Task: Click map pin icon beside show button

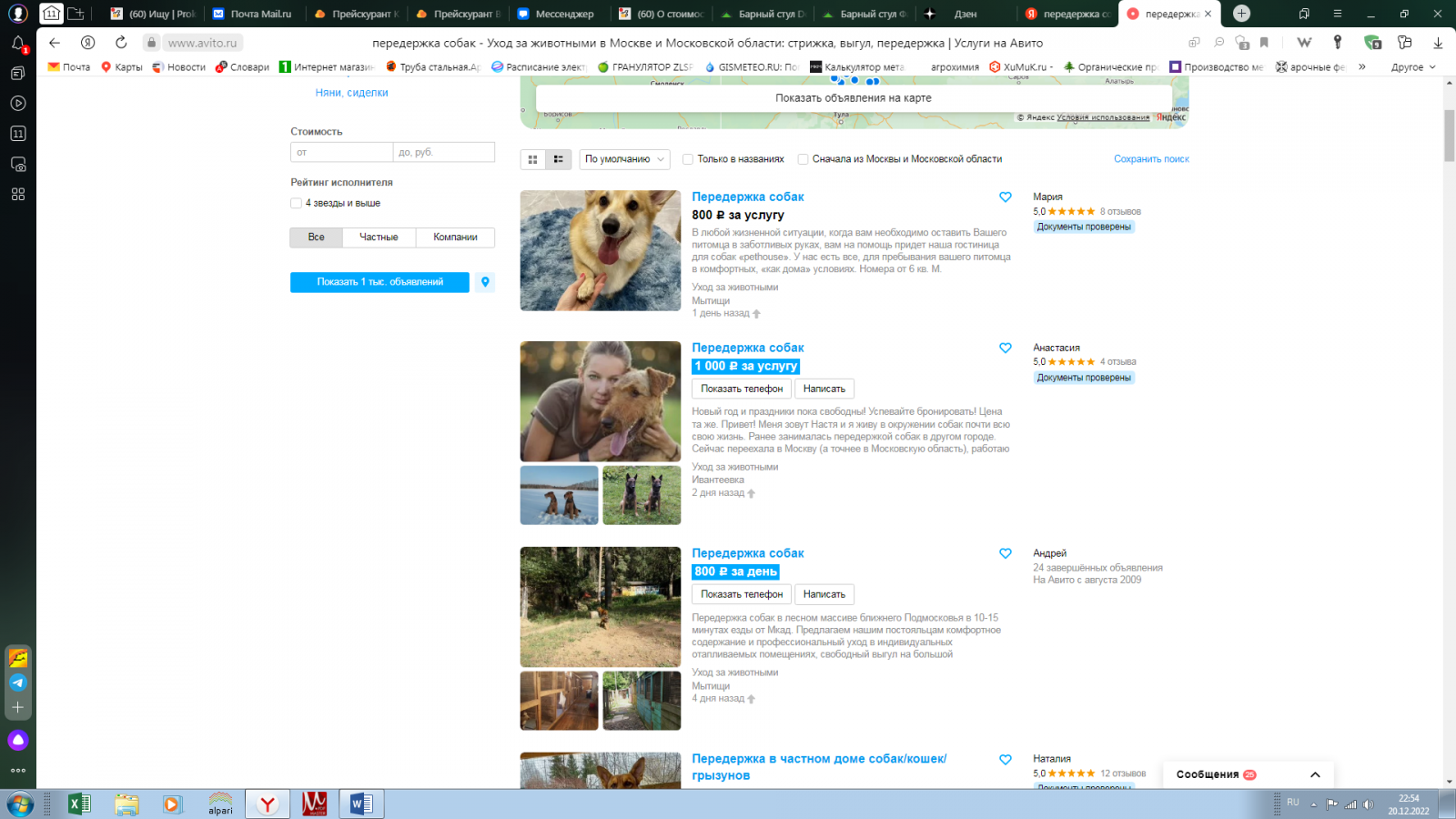Action: (485, 282)
